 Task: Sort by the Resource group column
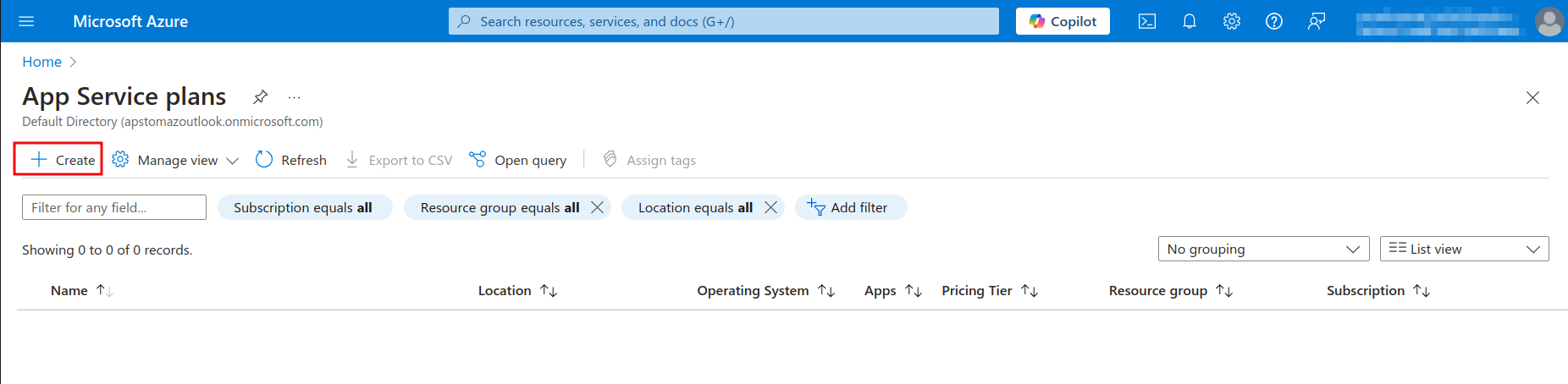click(1171, 290)
